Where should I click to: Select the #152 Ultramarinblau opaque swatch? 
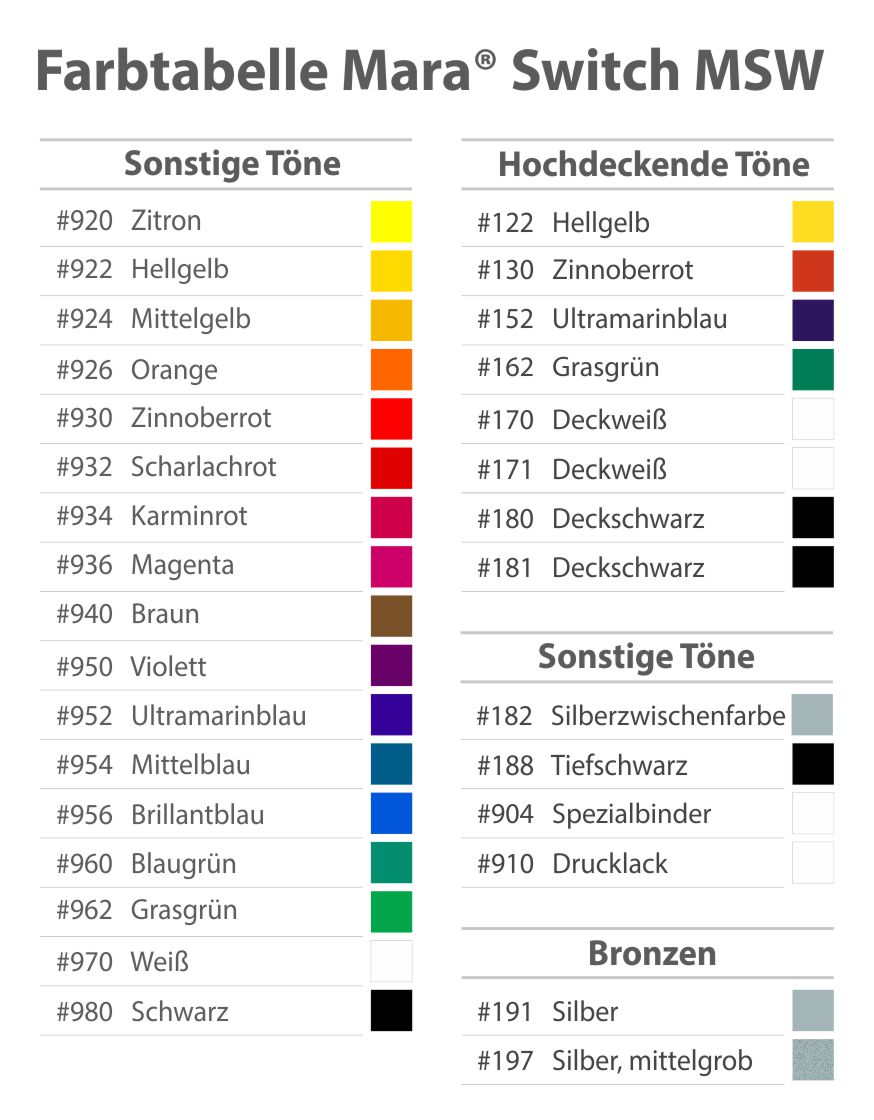click(x=813, y=320)
